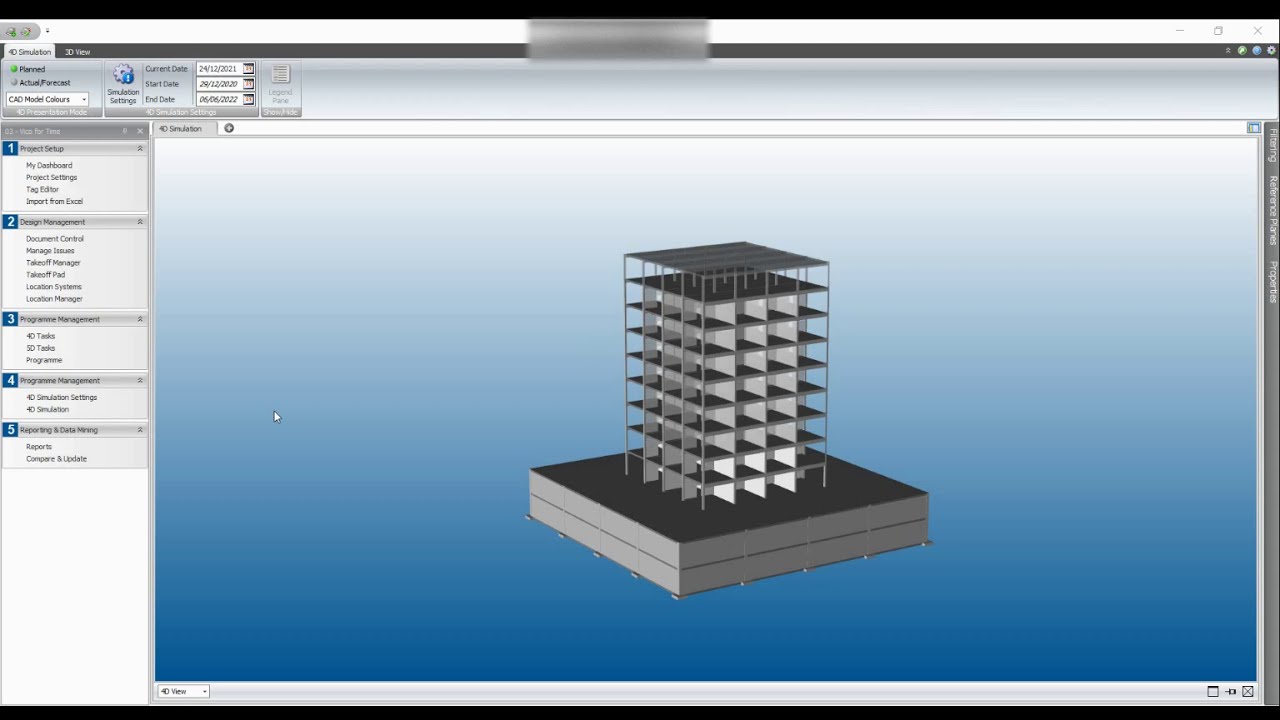
Task: Open calendar picker for Current Date
Action: [x=249, y=69]
